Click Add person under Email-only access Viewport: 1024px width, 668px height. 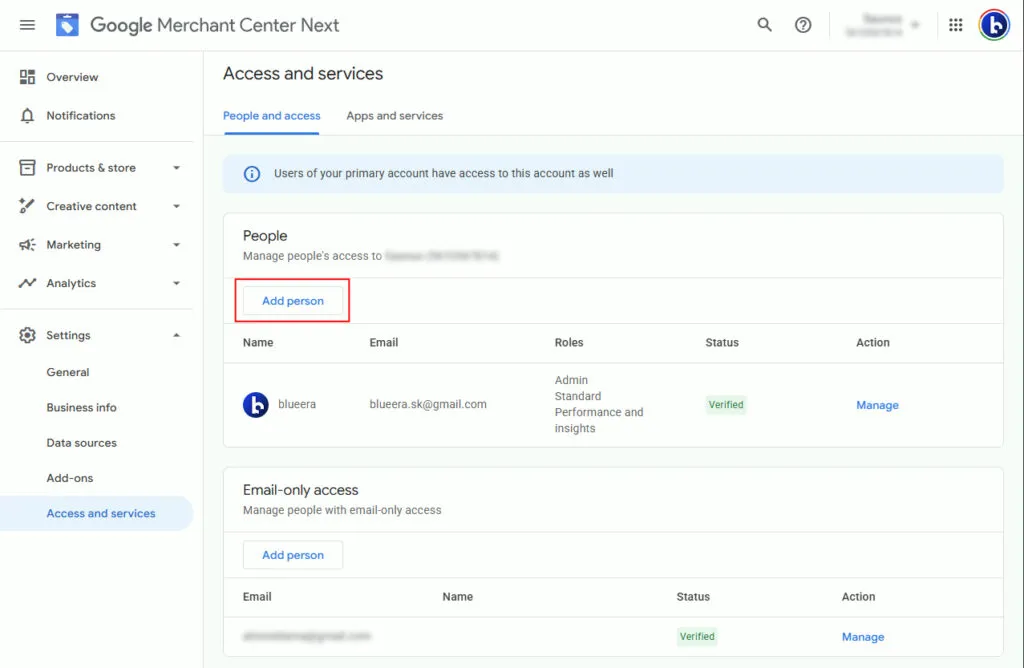(293, 555)
